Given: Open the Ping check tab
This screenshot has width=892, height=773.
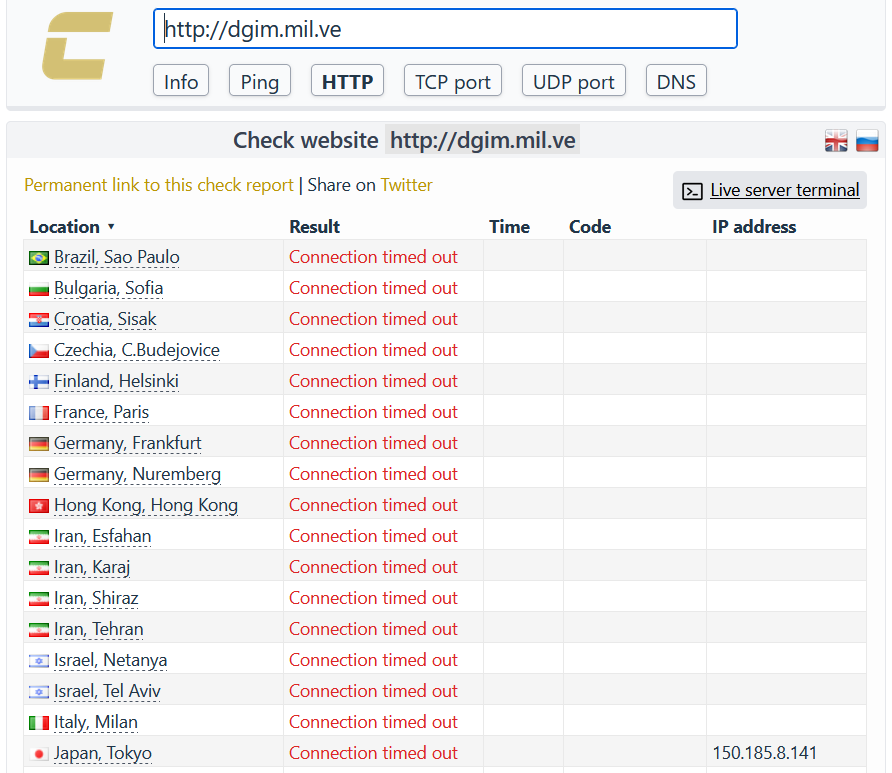Looking at the screenshot, I should point(260,81).
